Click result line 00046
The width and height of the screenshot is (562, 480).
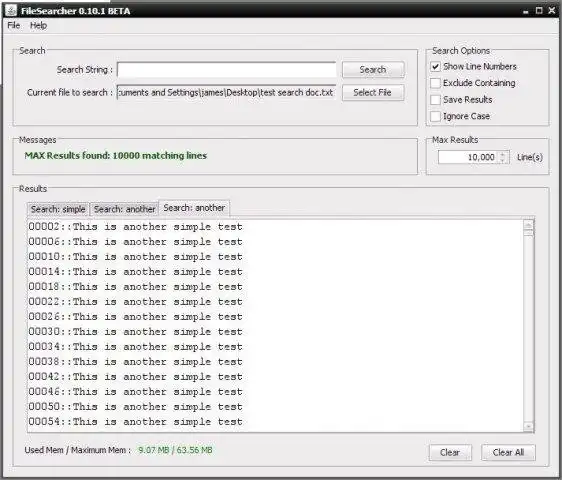point(135,392)
